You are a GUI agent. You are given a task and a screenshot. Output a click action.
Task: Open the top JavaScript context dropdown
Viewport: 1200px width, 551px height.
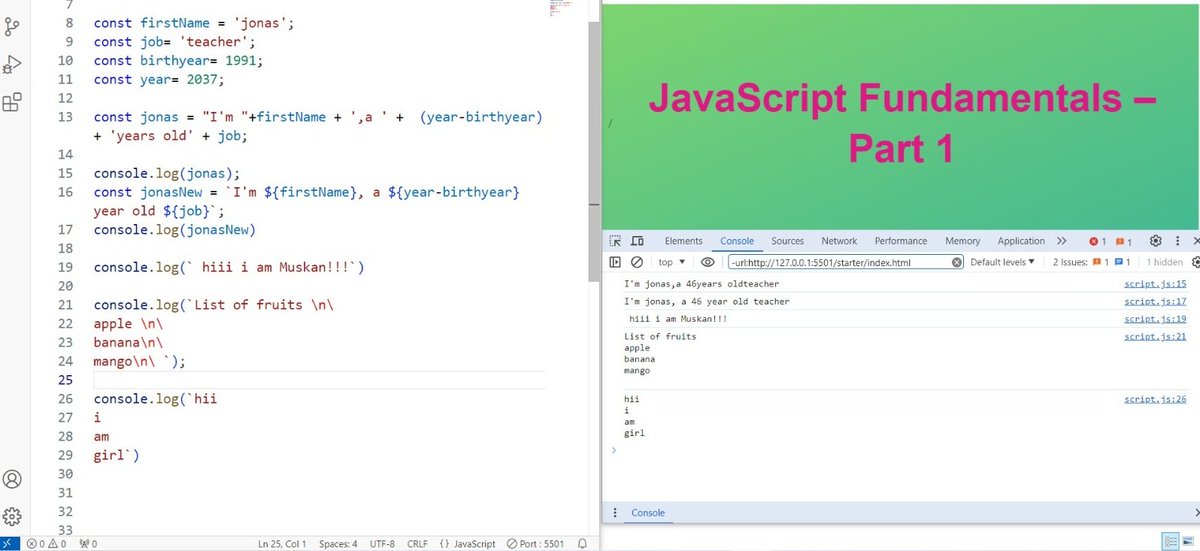pyautogui.click(x=672, y=262)
